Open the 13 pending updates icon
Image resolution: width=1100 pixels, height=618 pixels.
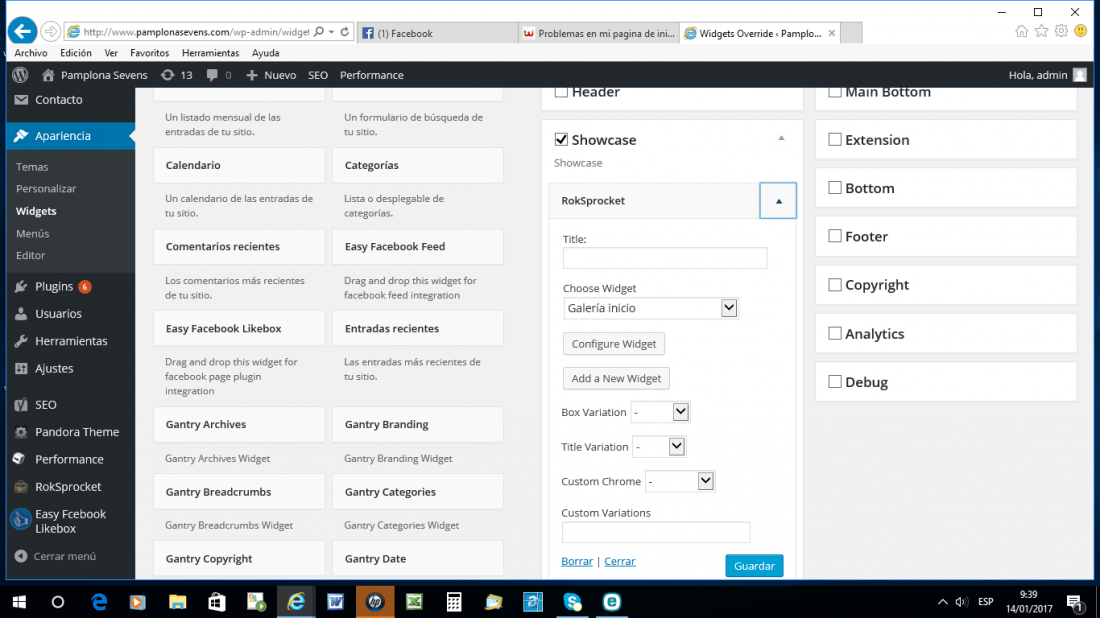tap(168, 75)
